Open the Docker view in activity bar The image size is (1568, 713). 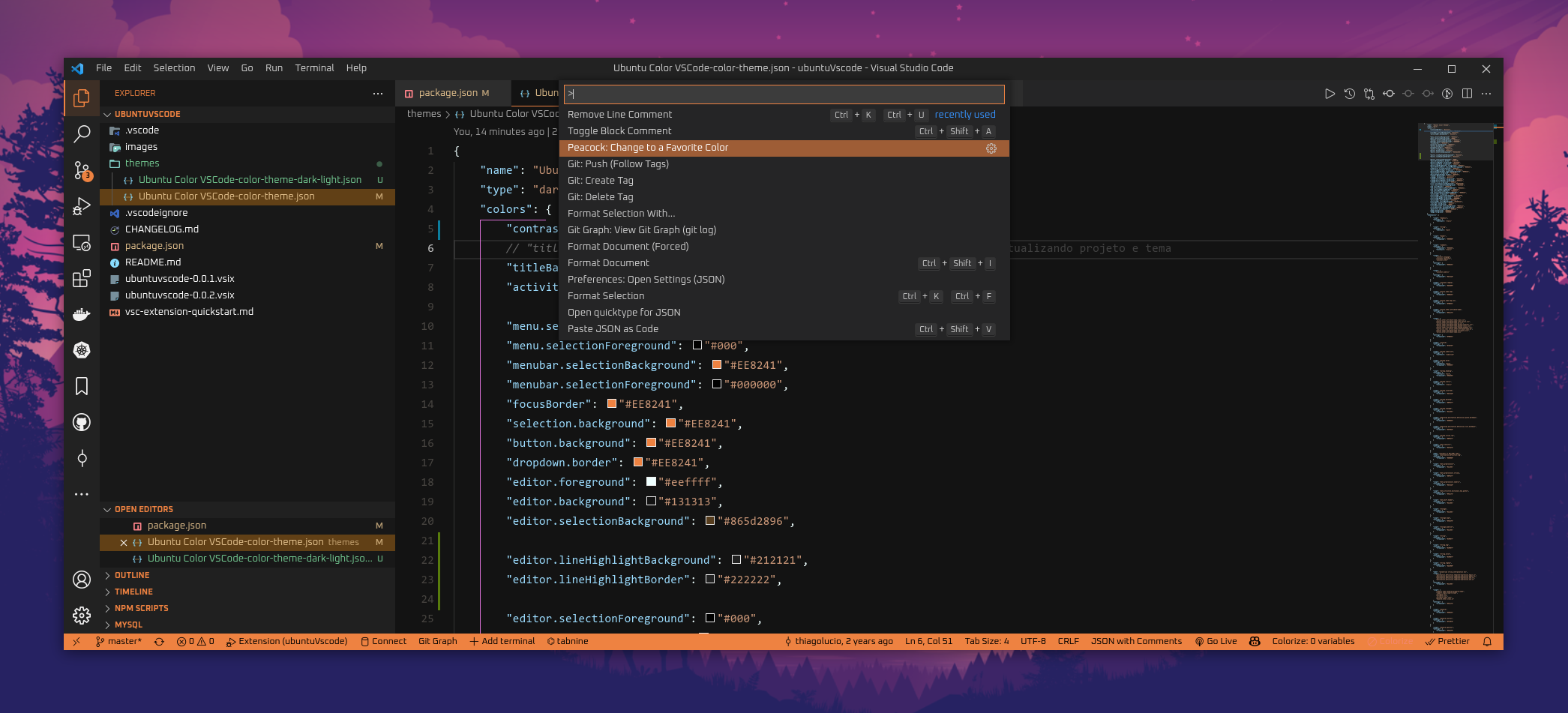pos(82,315)
